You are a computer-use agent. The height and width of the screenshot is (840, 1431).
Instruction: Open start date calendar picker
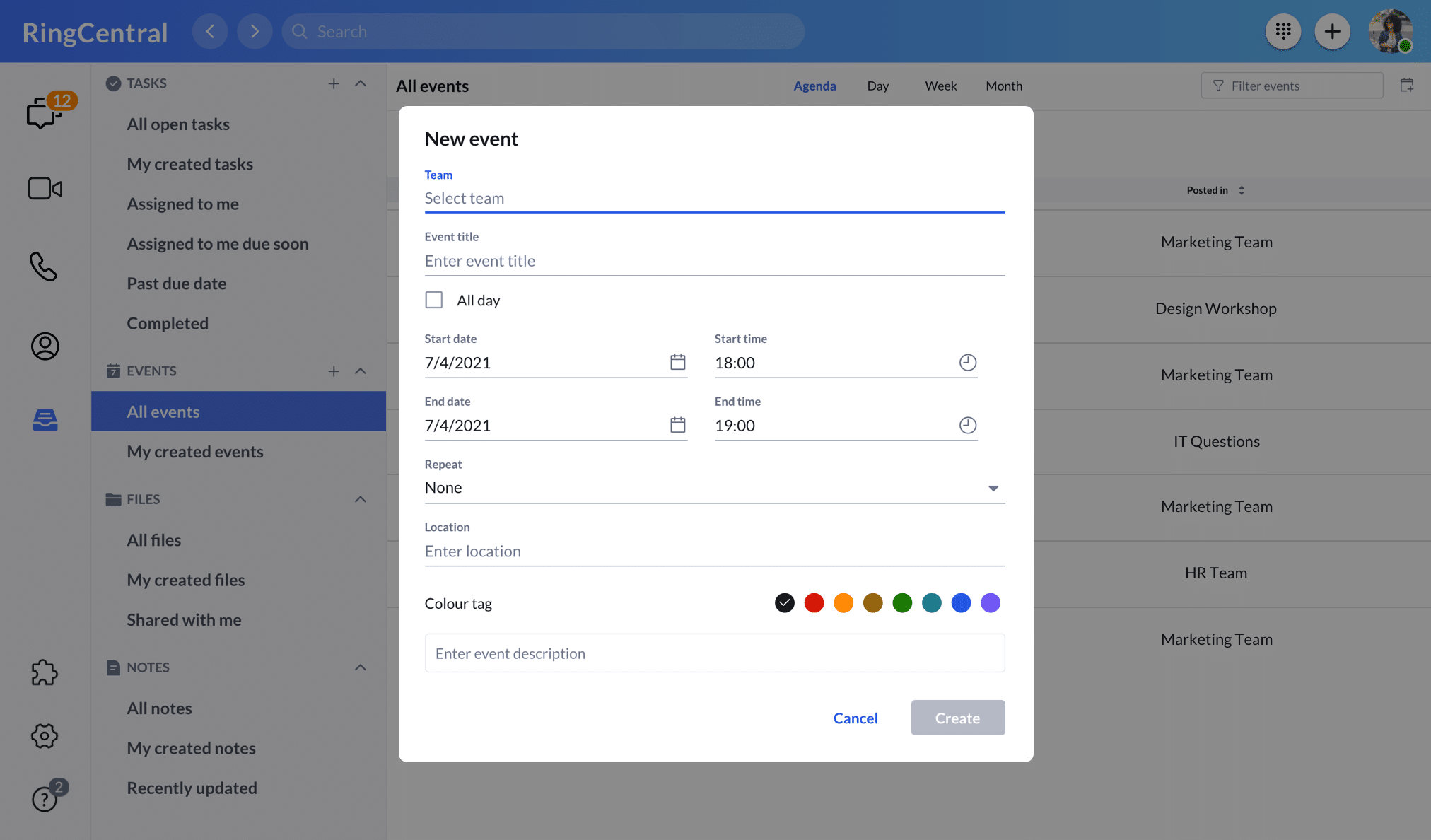677,362
